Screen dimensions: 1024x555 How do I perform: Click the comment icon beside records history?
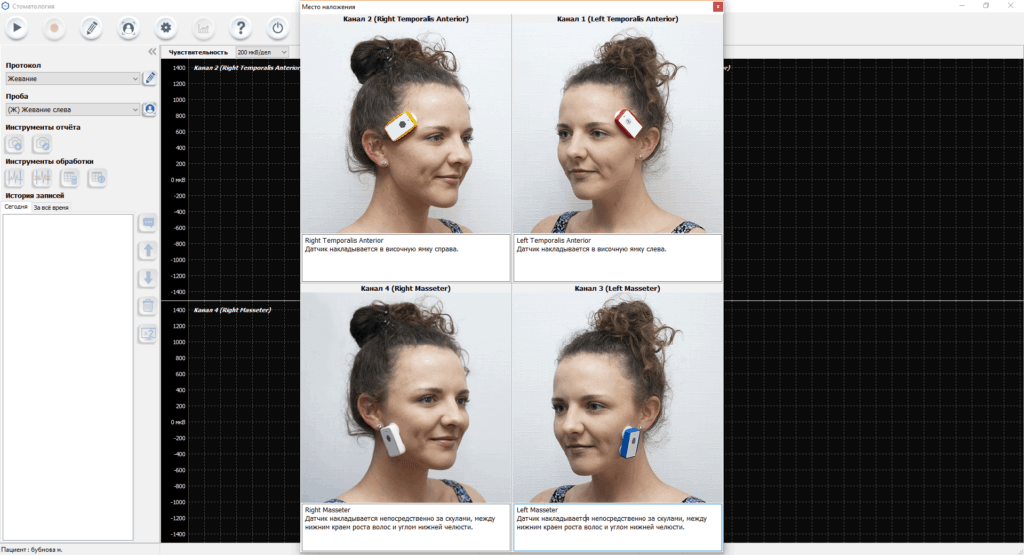[x=148, y=223]
